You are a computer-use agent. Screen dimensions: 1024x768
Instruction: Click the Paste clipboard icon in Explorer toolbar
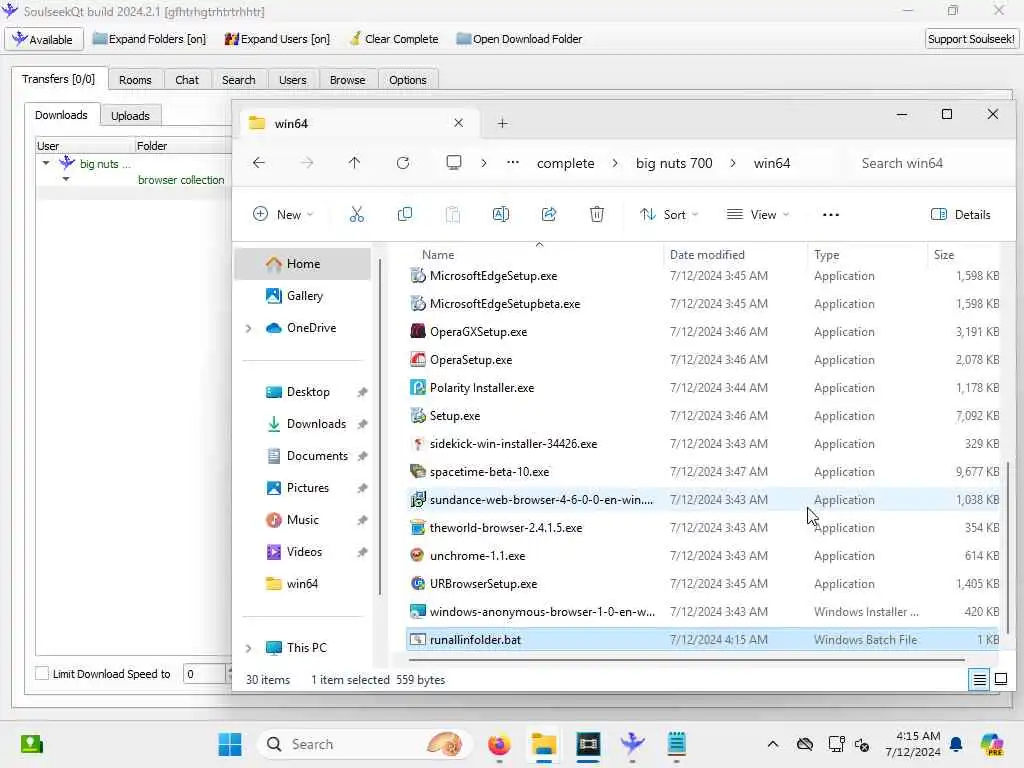453,214
